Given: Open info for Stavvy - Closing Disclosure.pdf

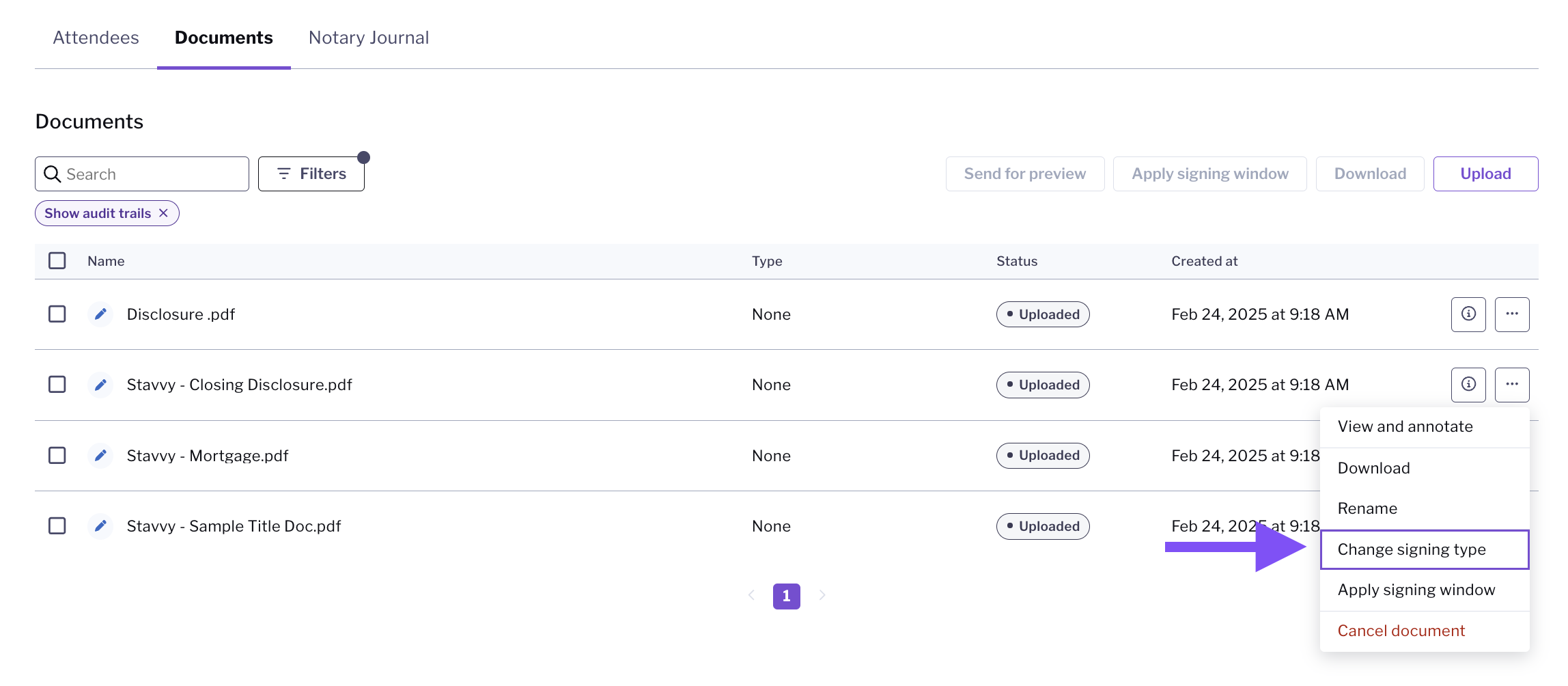Looking at the screenshot, I should (x=1468, y=385).
